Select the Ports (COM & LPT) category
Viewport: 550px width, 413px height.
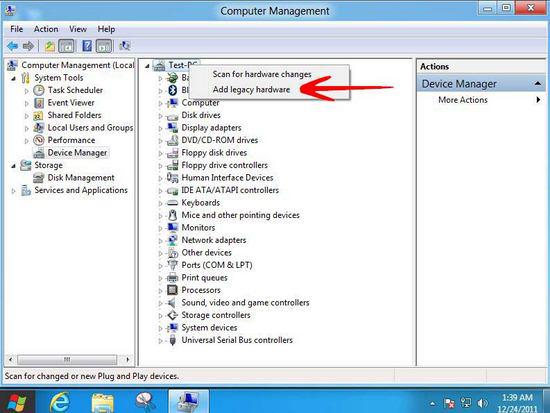[x=217, y=265]
